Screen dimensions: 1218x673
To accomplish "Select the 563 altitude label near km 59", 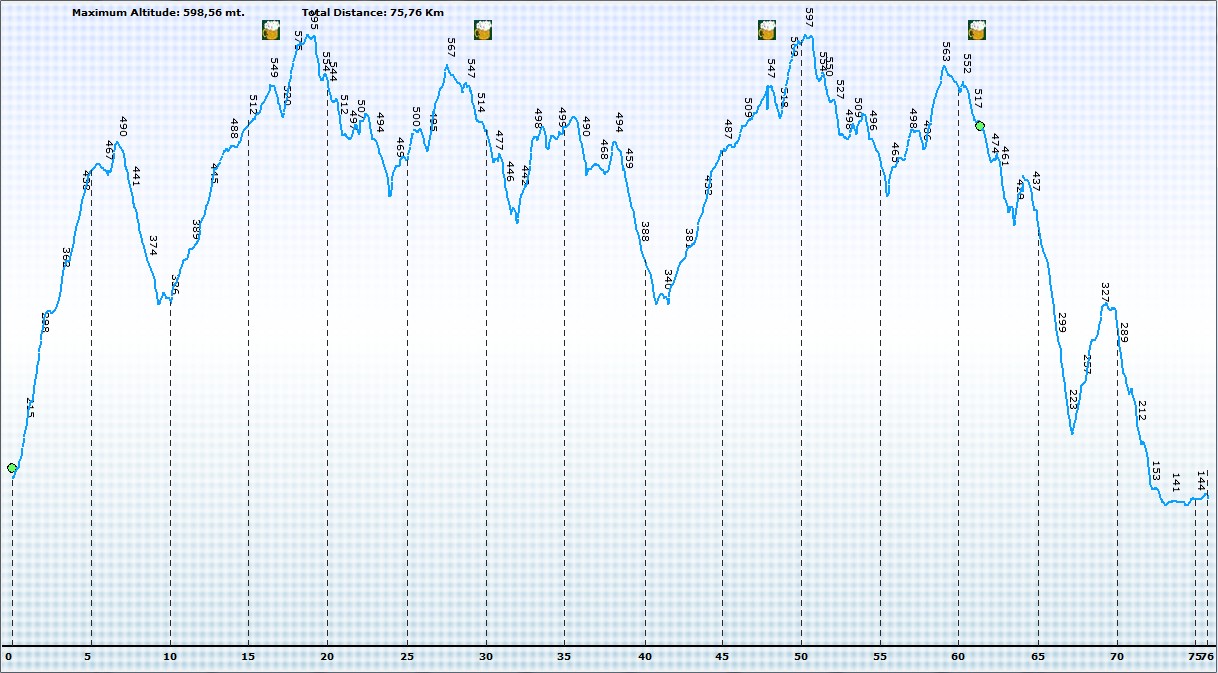I will pos(946,51).
